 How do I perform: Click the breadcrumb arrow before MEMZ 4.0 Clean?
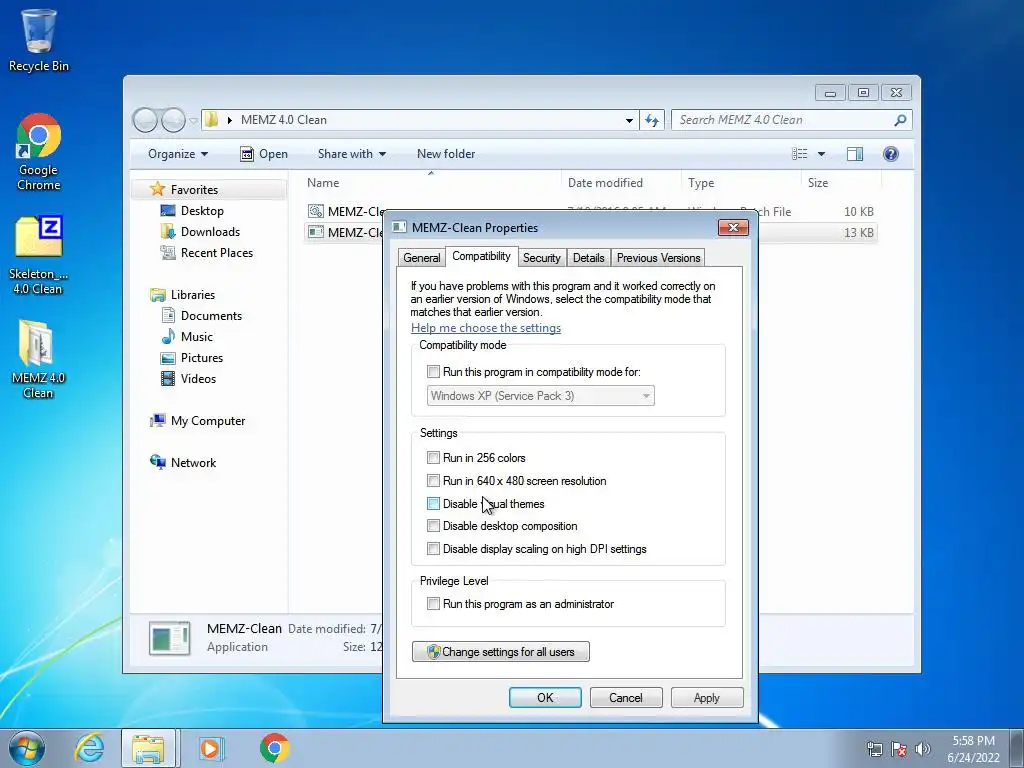pos(230,120)
